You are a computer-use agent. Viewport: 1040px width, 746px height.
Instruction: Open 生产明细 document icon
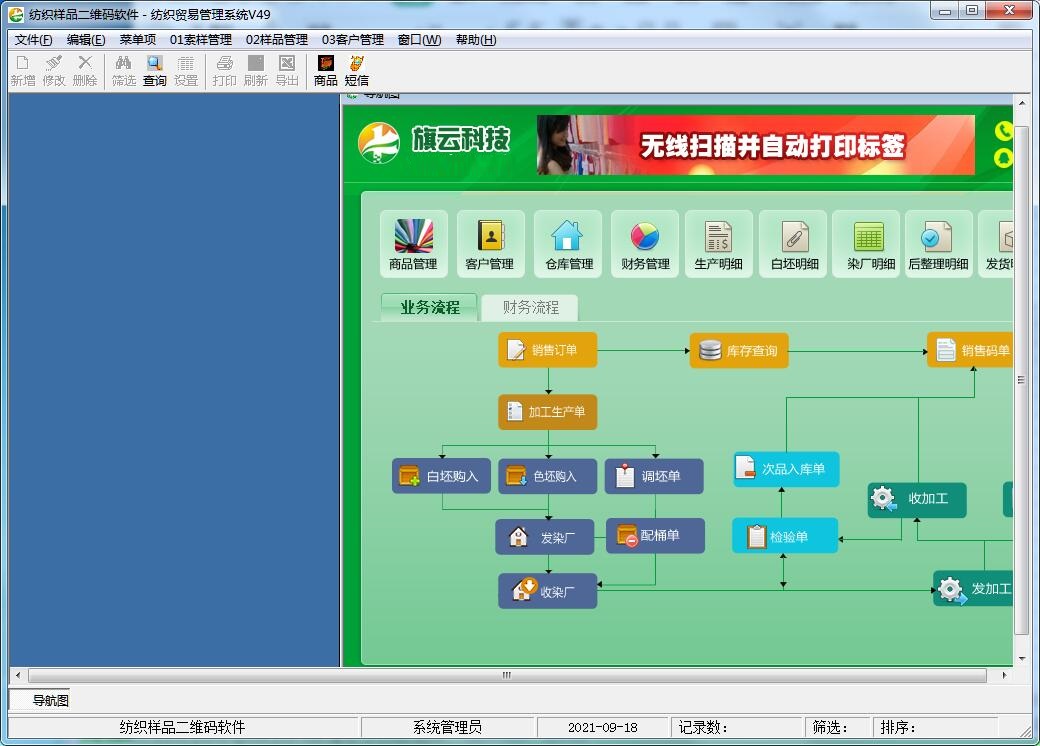click(x=718, y=244)
